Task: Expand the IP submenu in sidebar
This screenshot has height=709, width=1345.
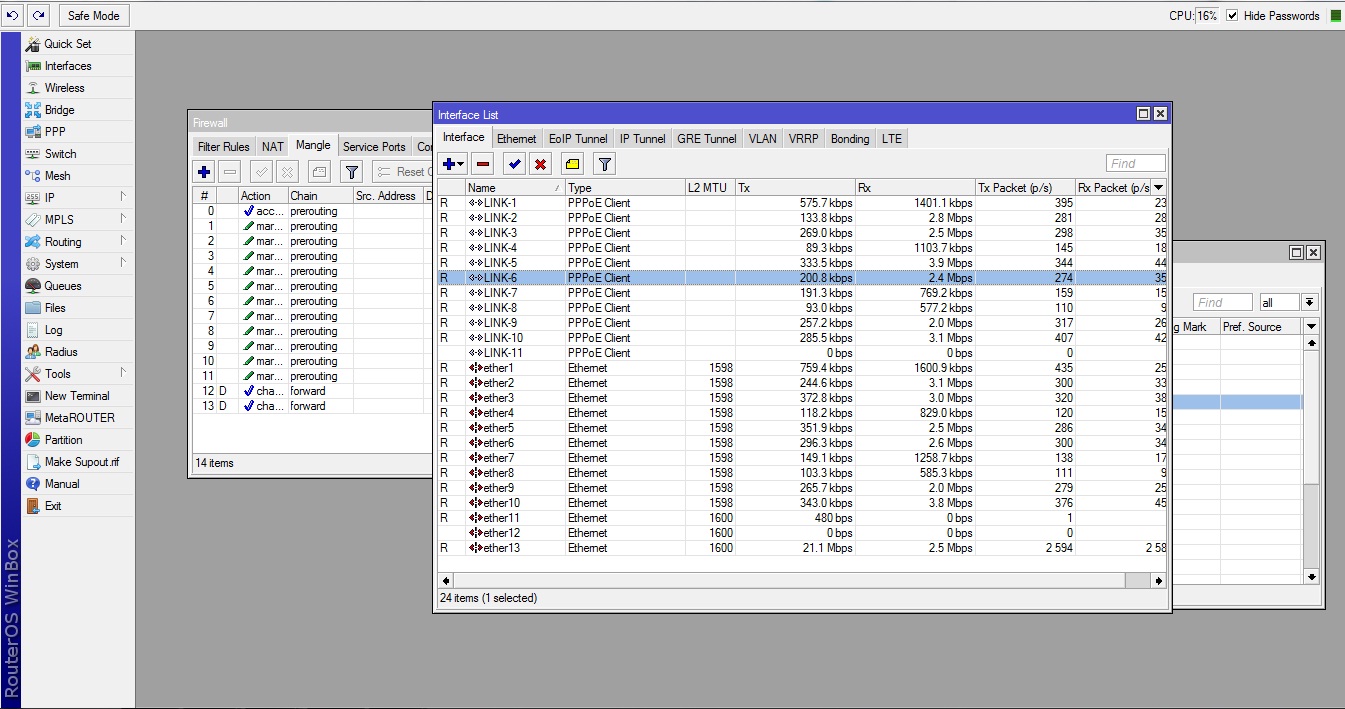Action: (50, 198)
